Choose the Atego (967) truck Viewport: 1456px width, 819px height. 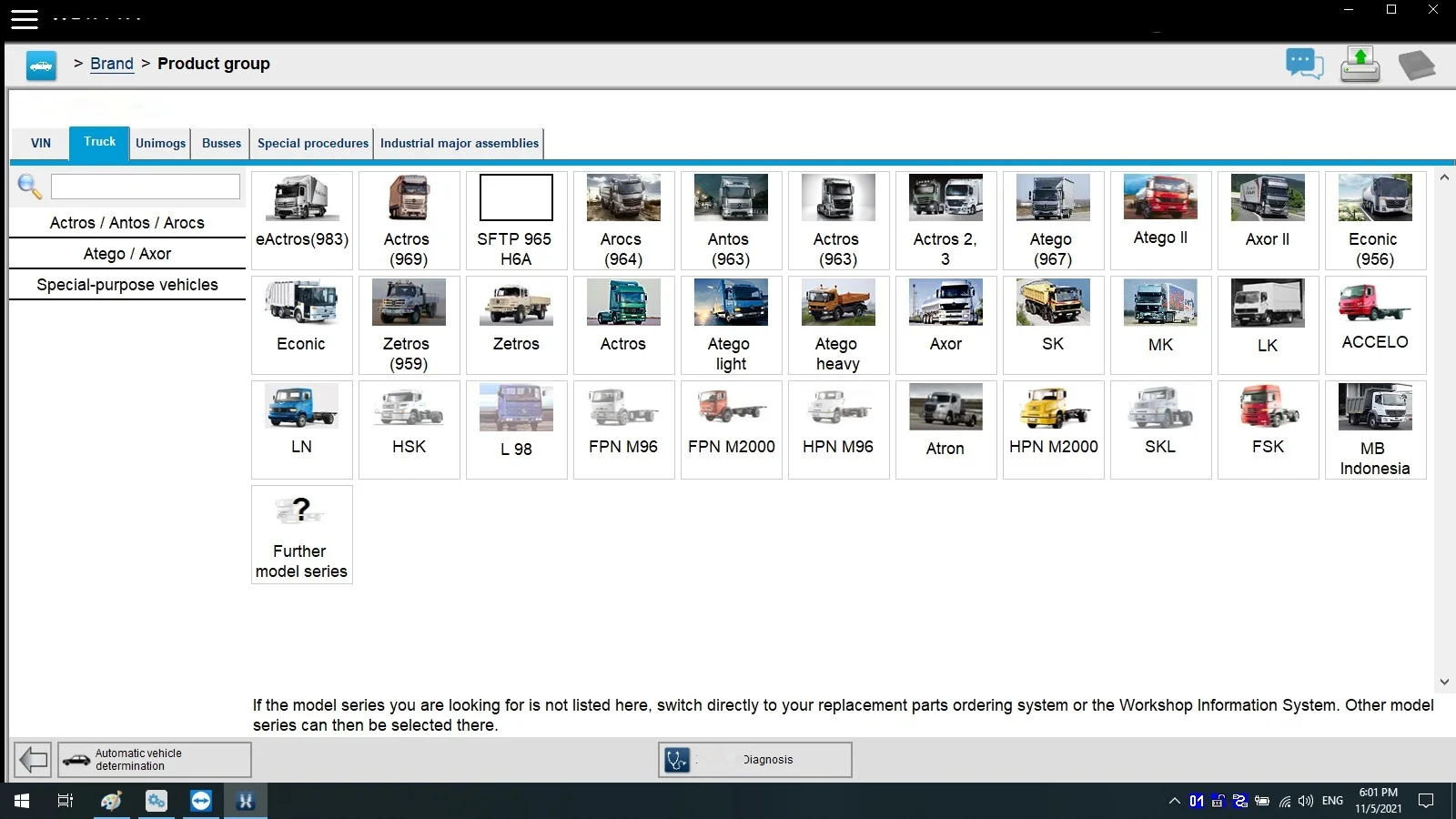coord(1054,220)
